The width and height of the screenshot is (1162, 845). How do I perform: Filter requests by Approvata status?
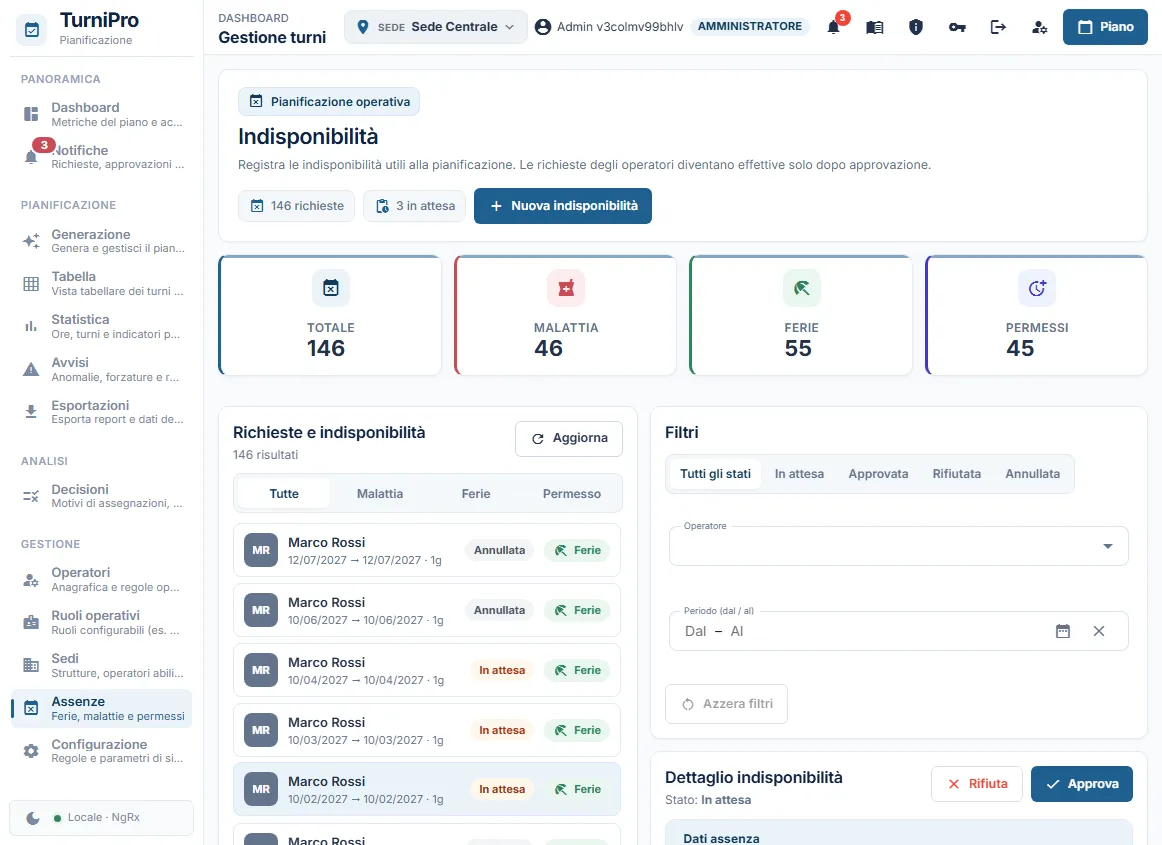[x=878, y=474]
